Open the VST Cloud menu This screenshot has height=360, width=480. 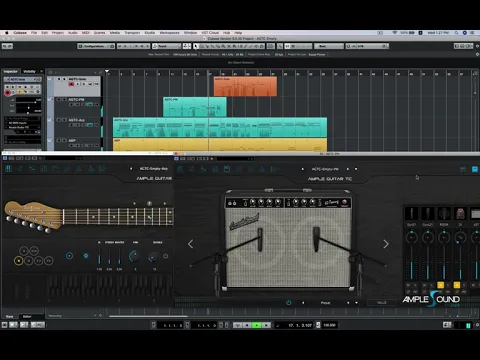coord(210,33)
